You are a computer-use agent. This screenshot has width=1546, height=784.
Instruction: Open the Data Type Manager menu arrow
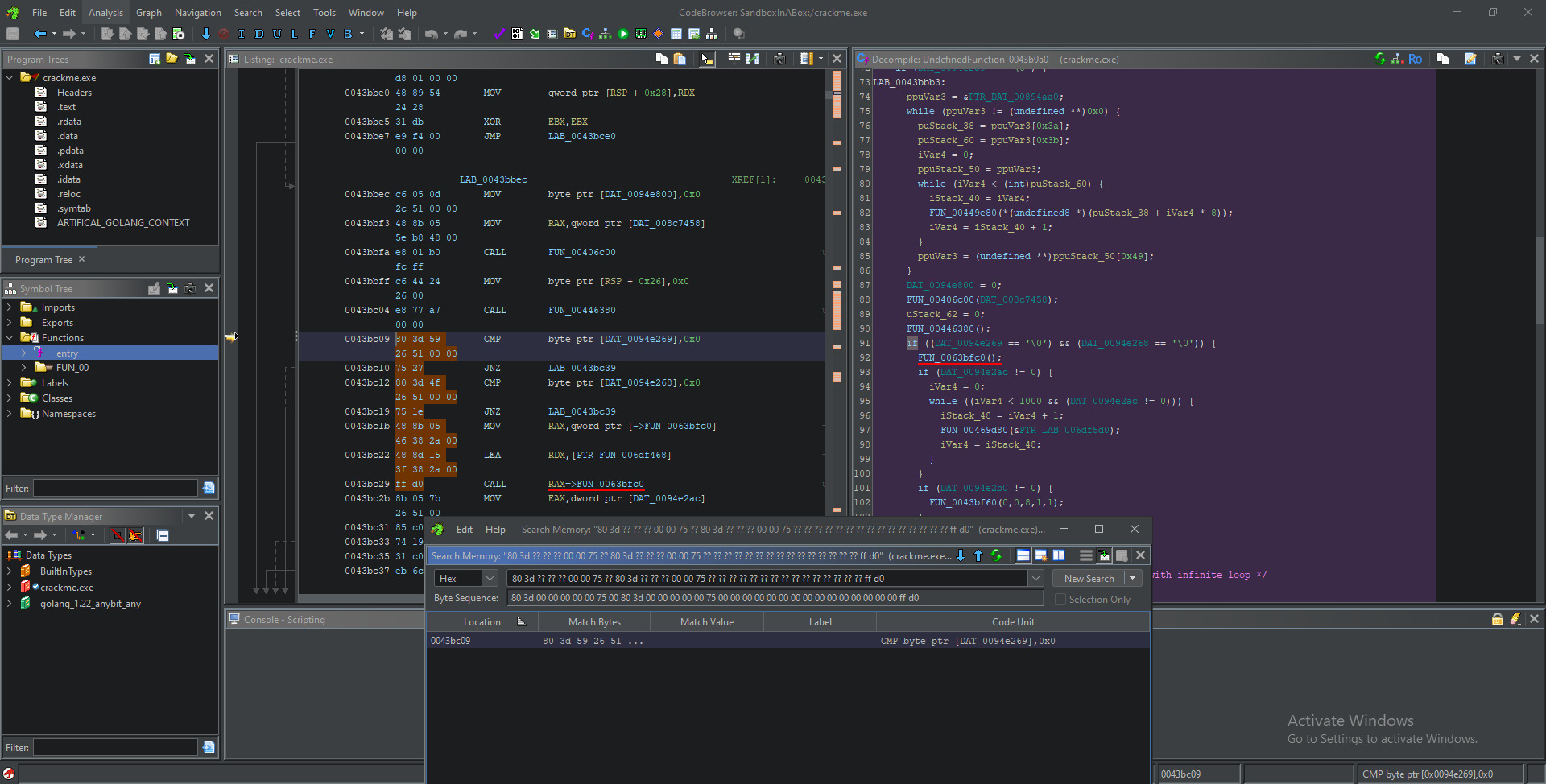[x=192, y=516]
